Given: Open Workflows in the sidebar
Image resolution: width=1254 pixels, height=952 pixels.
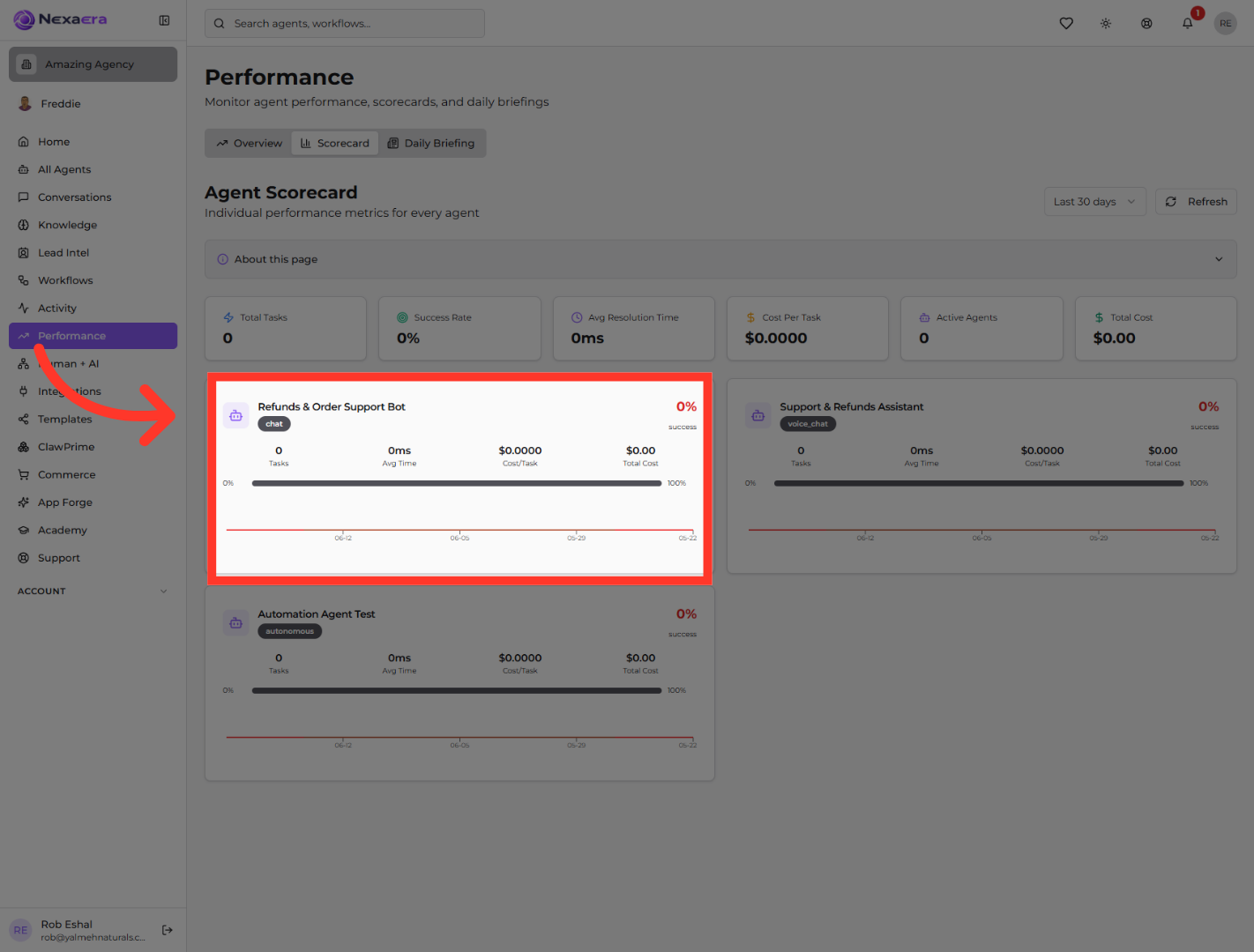Looking at the screenshot, I should 93,280.
